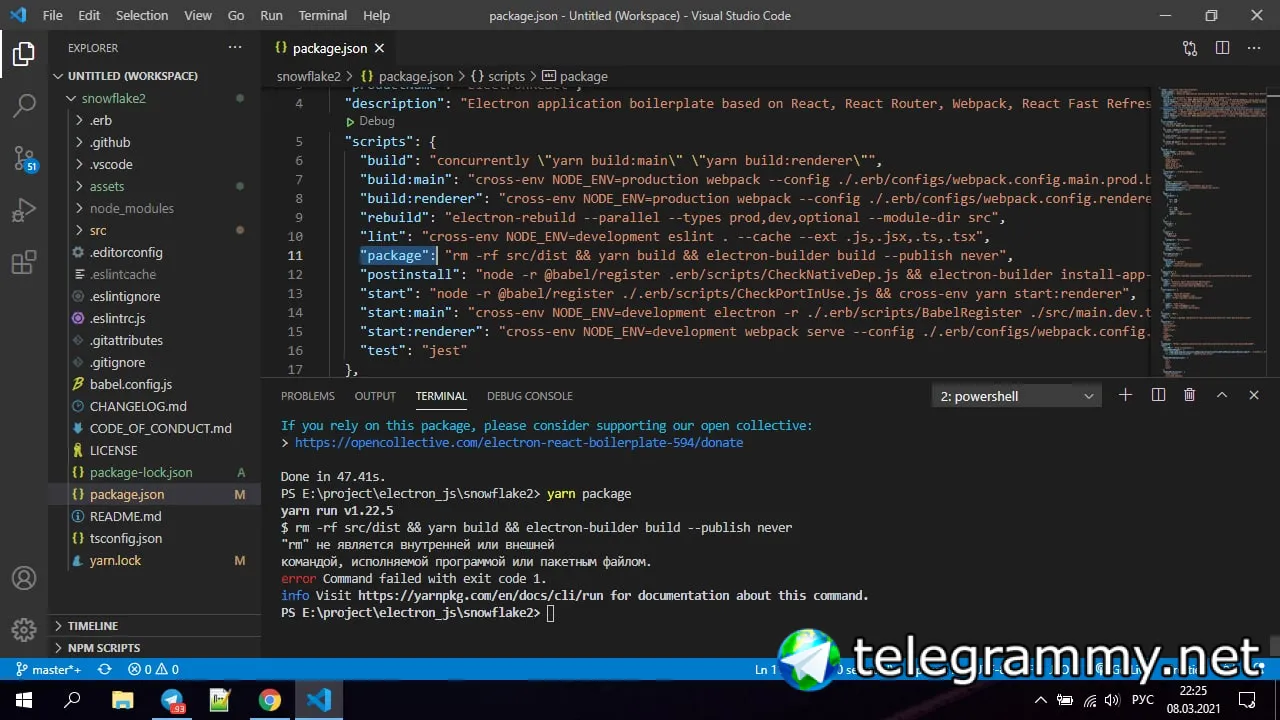Open the Search view in activity bar
The image size is (1280, 720).
point(24,105)
